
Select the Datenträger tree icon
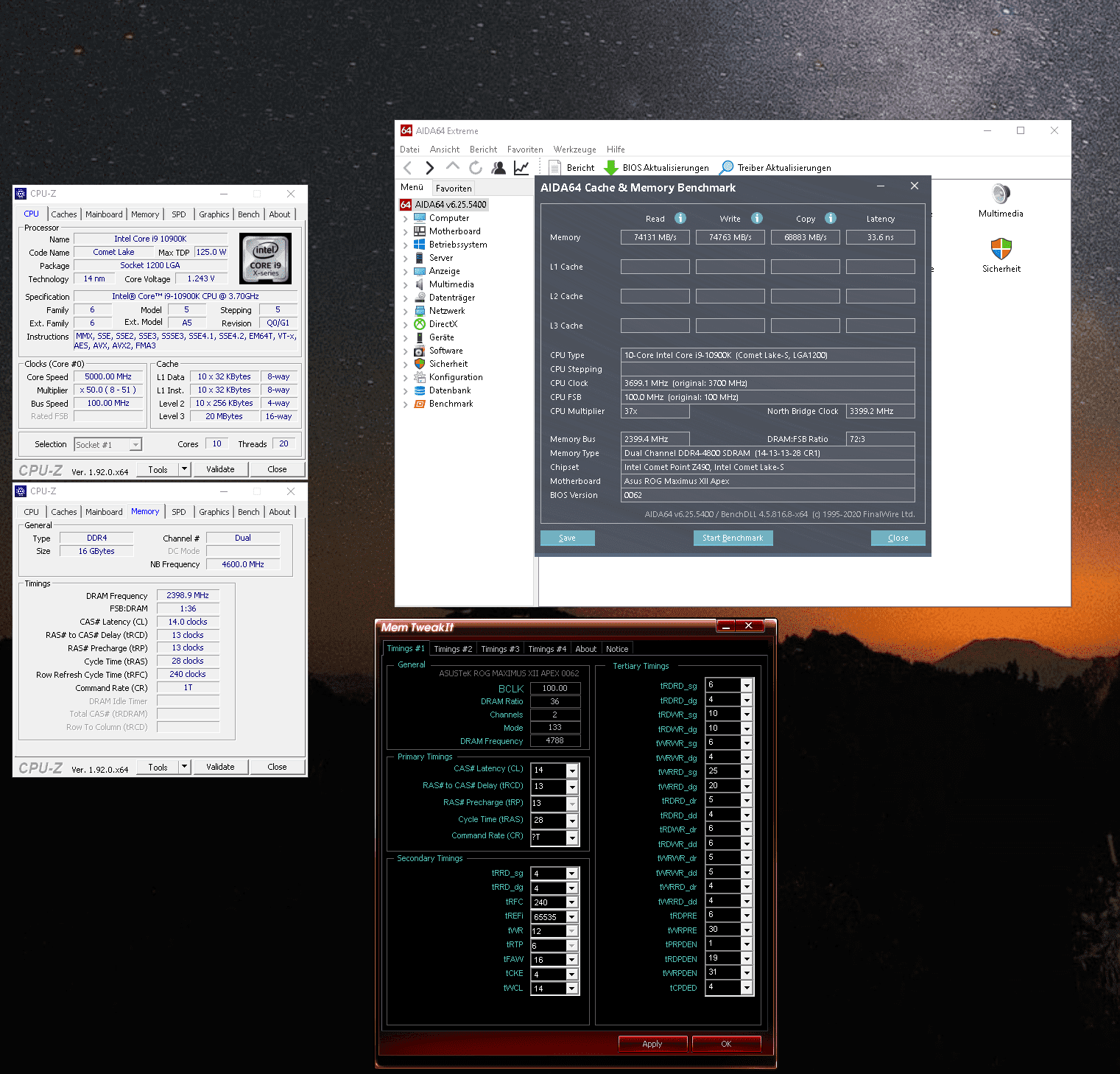(x=420, y=298)
